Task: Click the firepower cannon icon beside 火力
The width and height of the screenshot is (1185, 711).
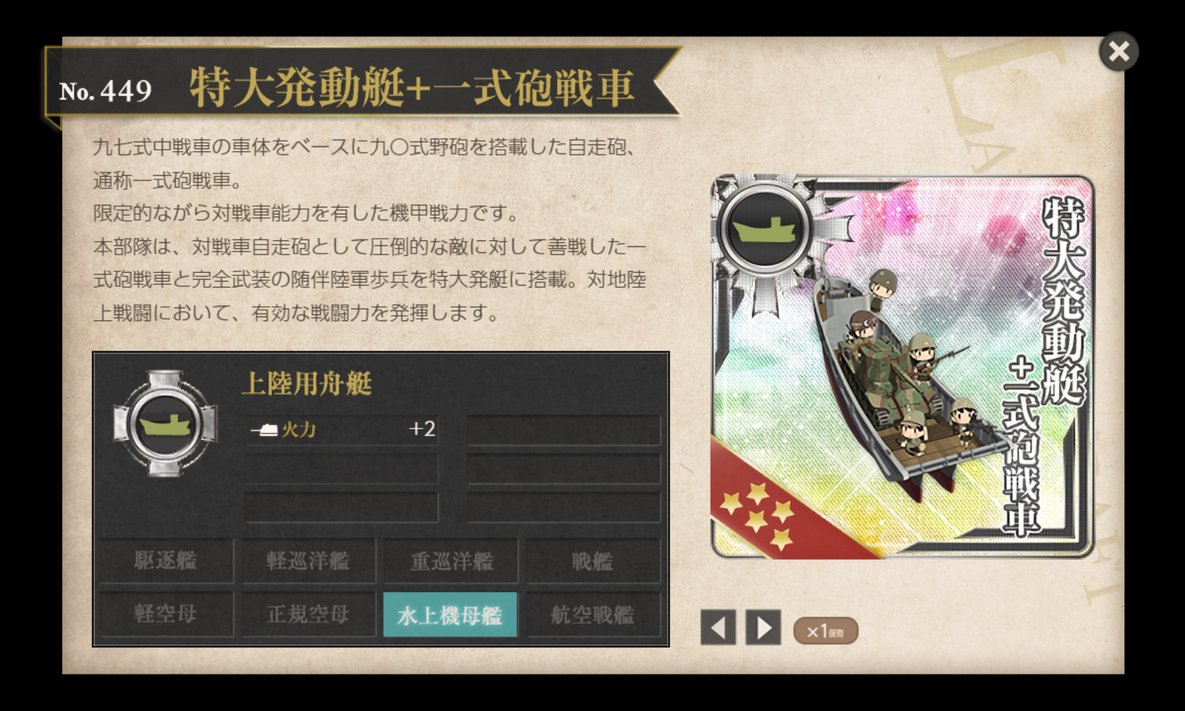Action: 265,430
